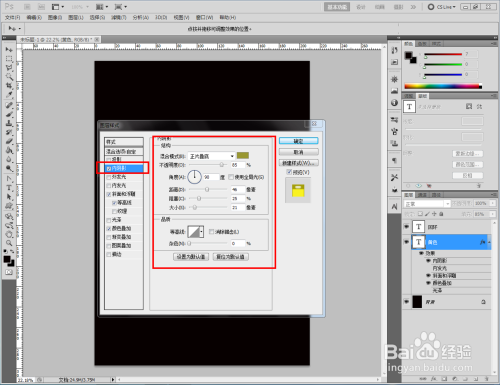Toggle the 预览 (Preview) checkbox

point(289,172)
